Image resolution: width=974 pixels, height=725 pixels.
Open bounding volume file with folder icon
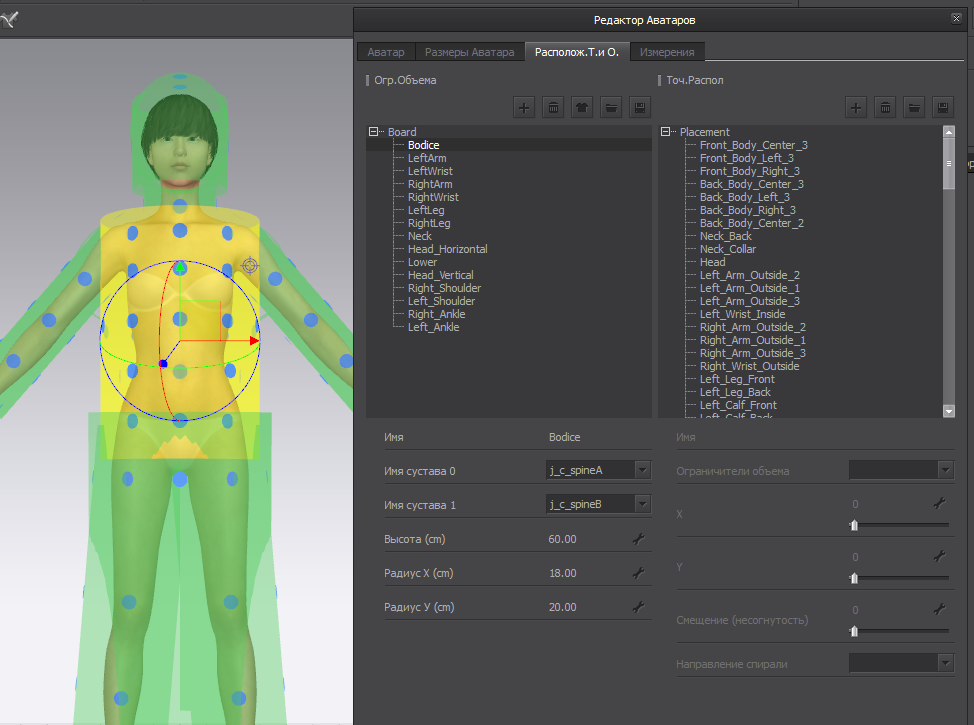(611, 107)
